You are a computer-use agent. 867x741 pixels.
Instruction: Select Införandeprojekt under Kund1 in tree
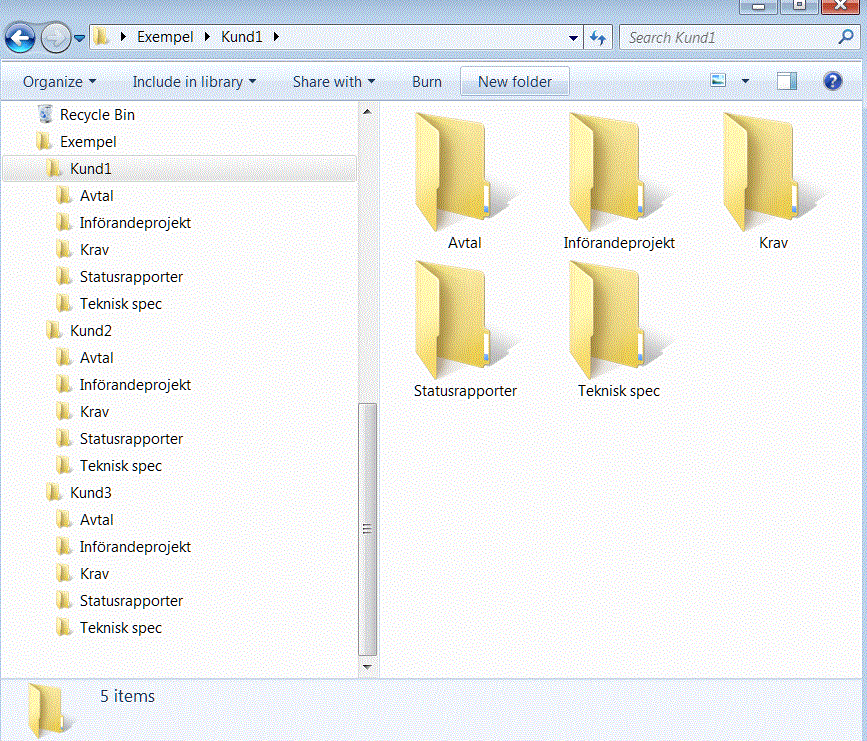[135, 223]
